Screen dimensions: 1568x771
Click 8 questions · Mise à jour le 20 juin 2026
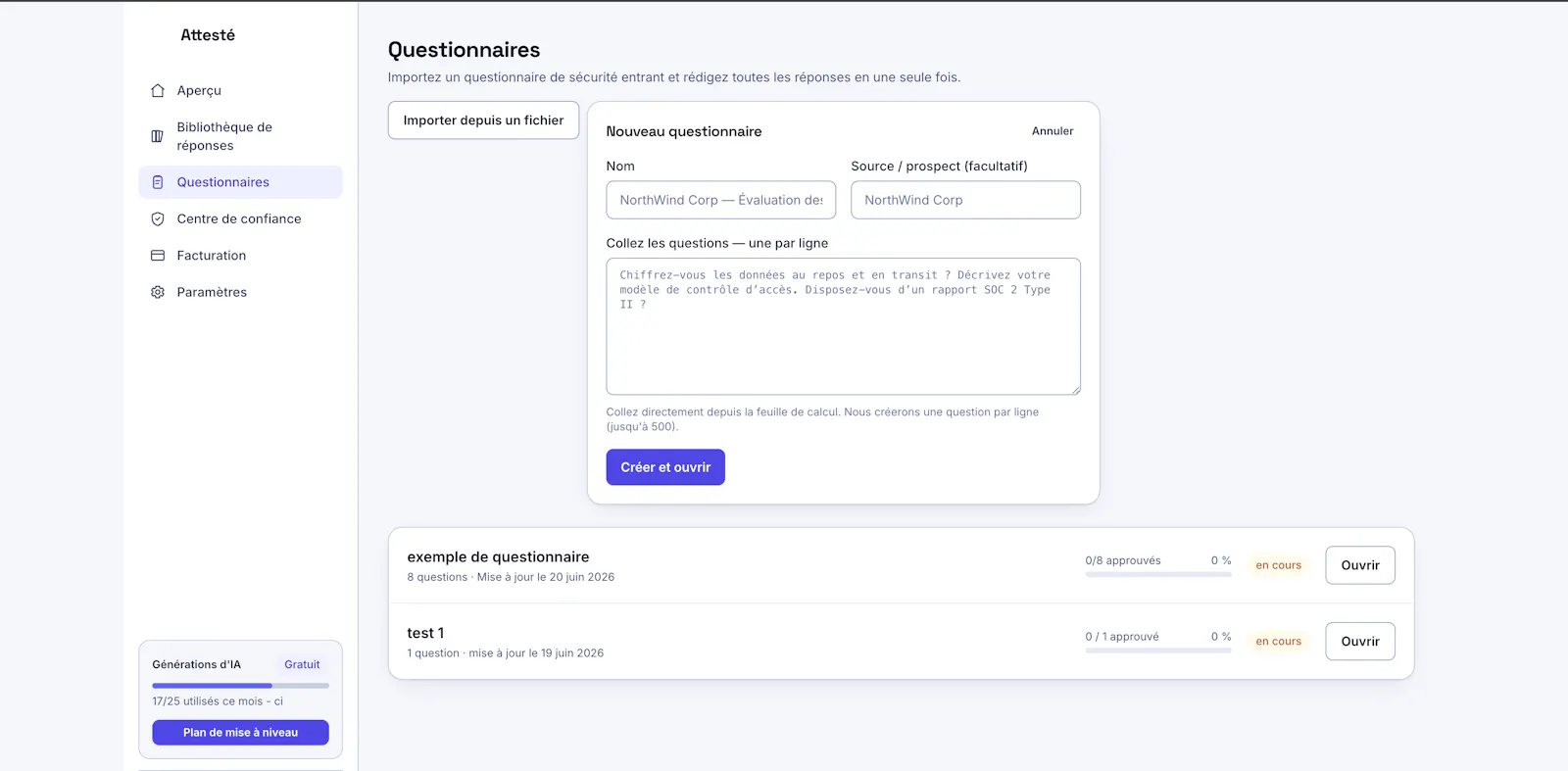[511, 577]
